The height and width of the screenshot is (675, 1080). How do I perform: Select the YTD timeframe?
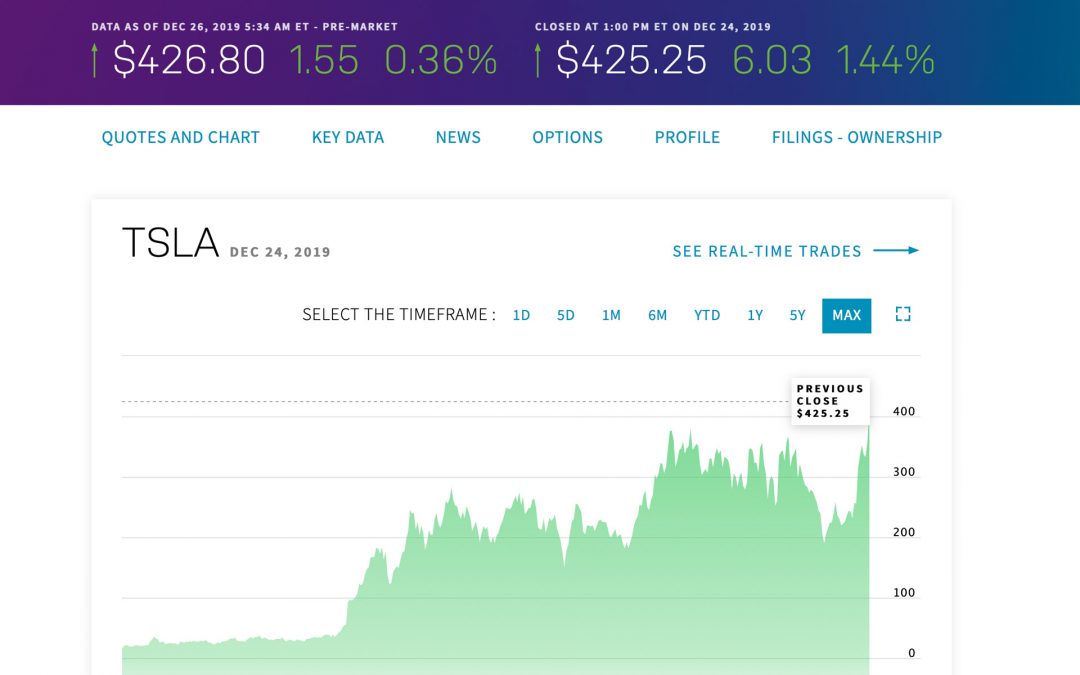(707, 315)
